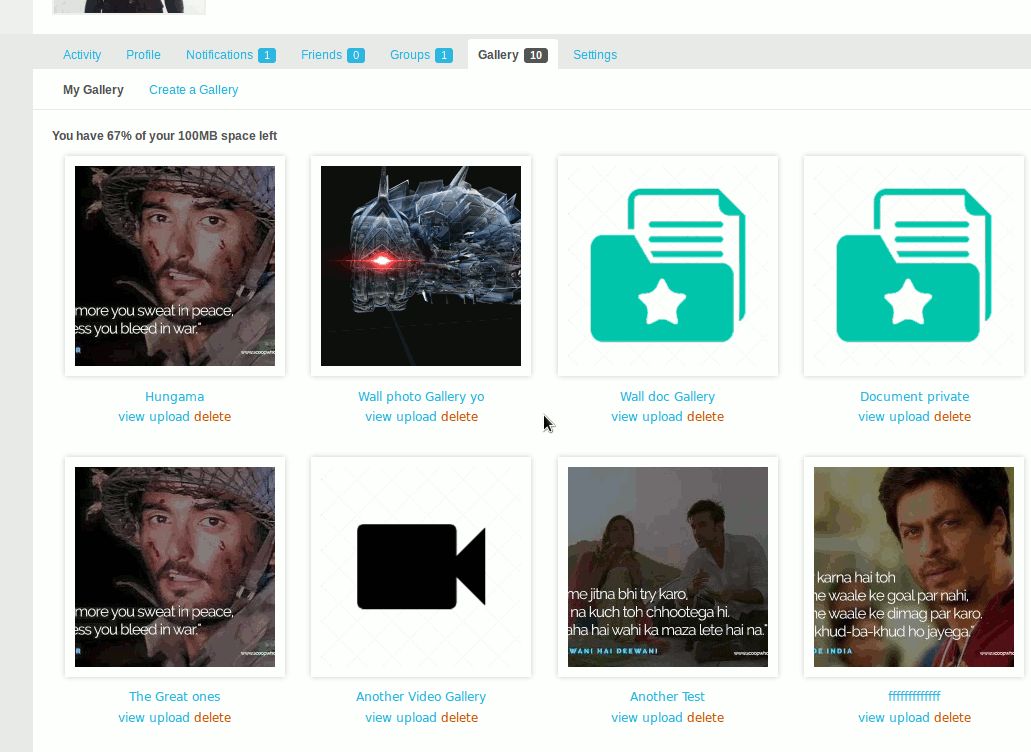The height and width of the screenshot is (752, 1031).
Task: Switch to the Profile tab
Action: (x=143, y=55)
